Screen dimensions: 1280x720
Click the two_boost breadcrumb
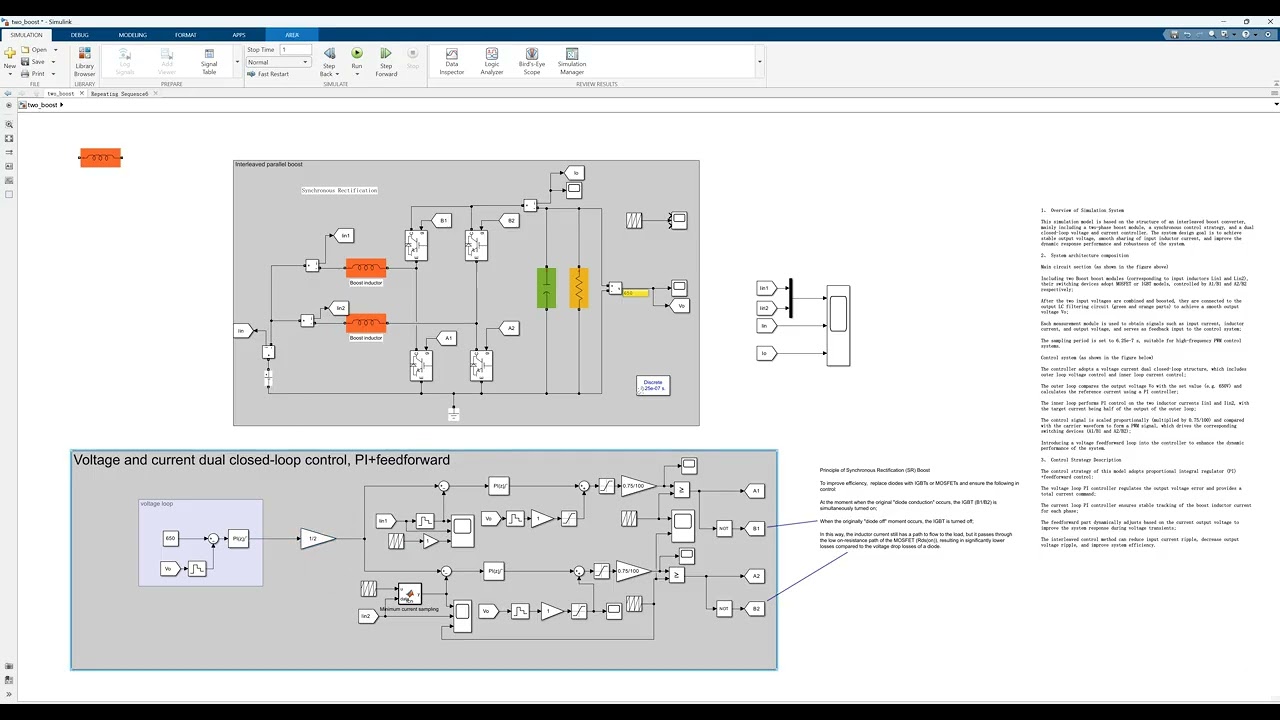click(42, 105)
